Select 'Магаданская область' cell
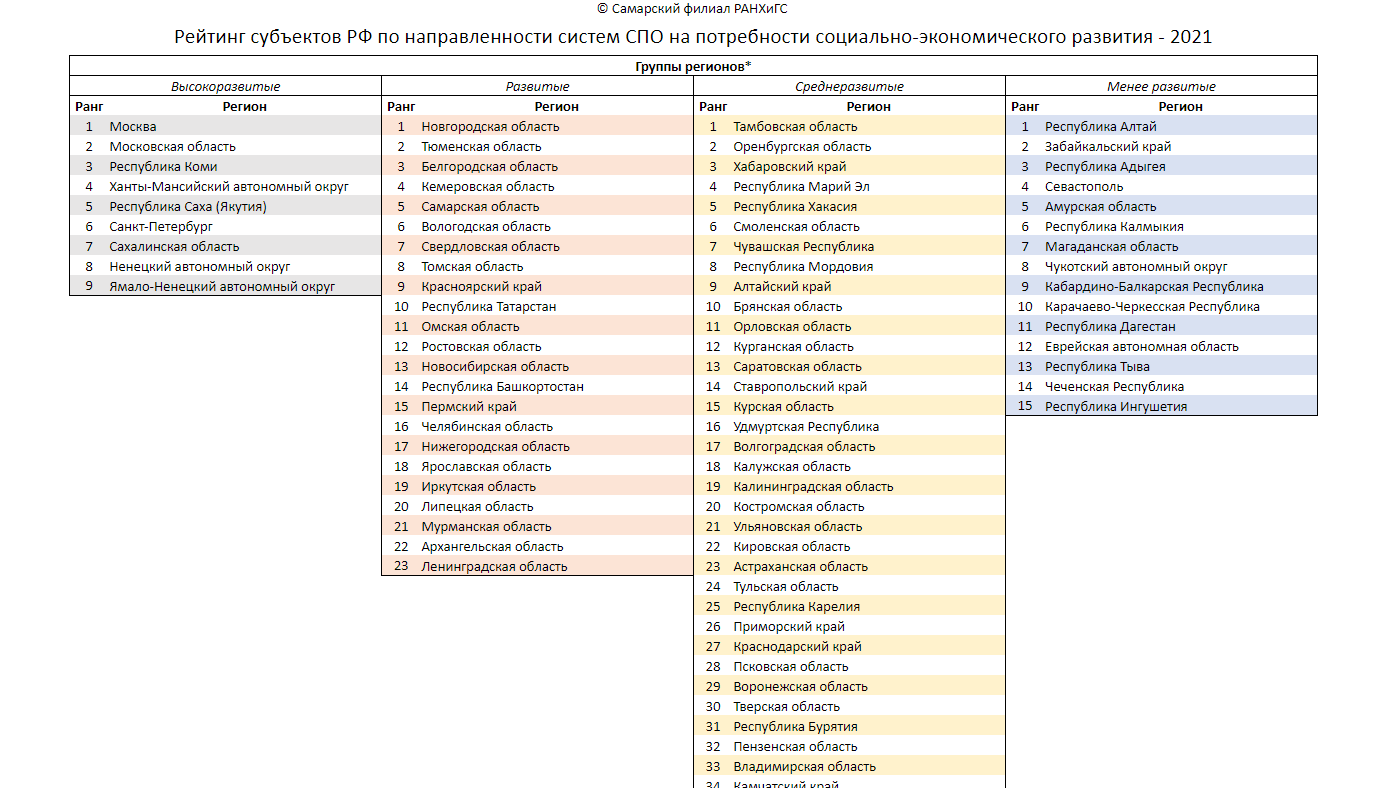The image size is (1399, 788). 1112,247
